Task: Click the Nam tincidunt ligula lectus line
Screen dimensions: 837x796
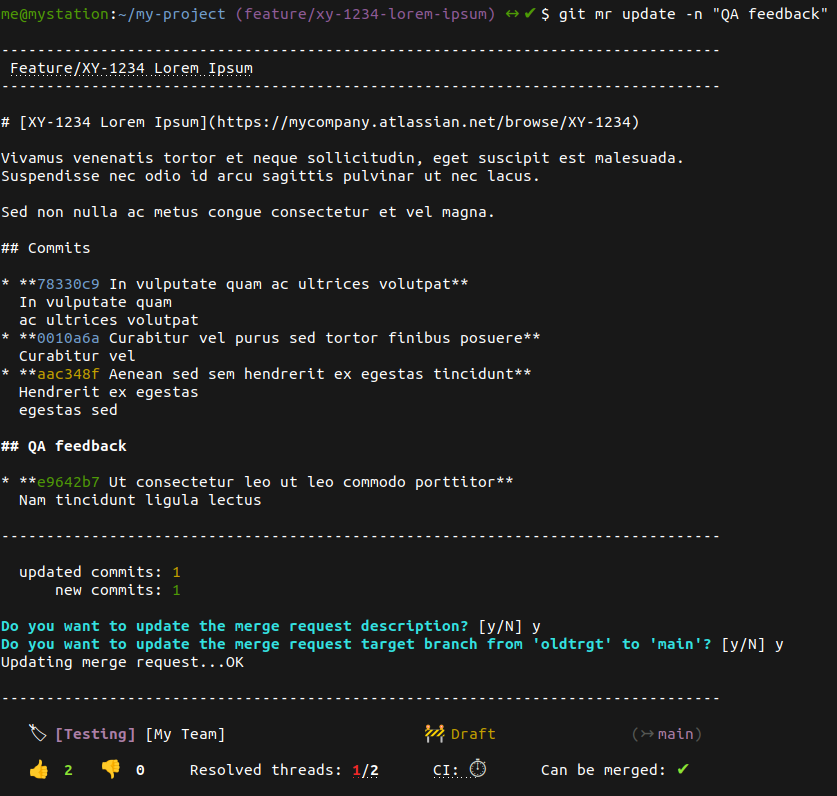Action: click(140, 500)
